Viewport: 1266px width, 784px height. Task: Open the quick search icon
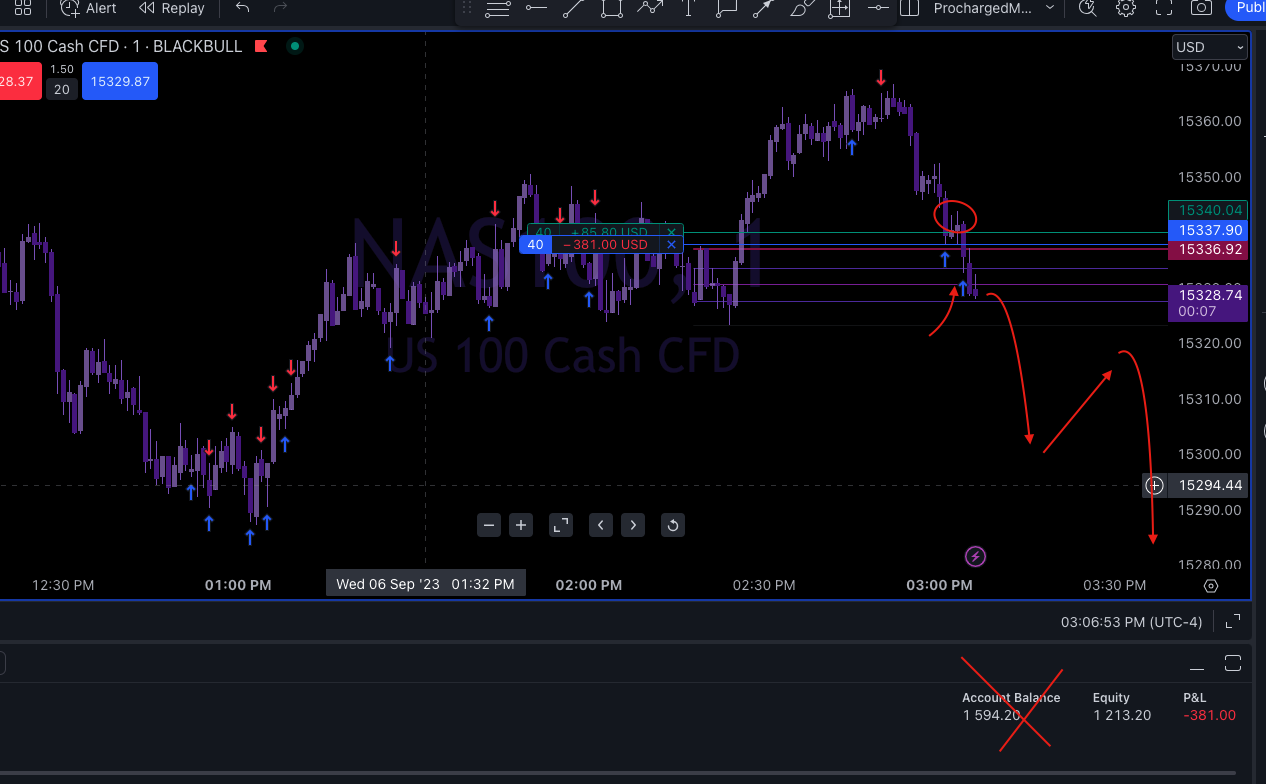point(1088,8)
